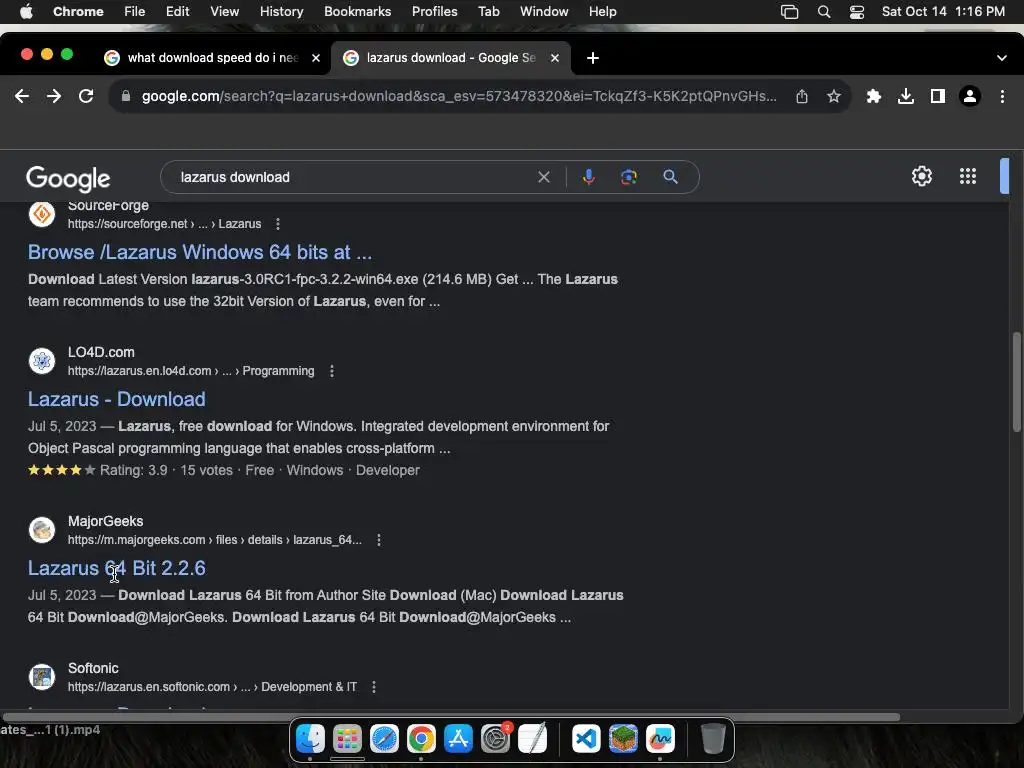Start Google voice search microphone
Image resolution: width=1024 pixels, height=768 pixels.
[x=588, y=177]
